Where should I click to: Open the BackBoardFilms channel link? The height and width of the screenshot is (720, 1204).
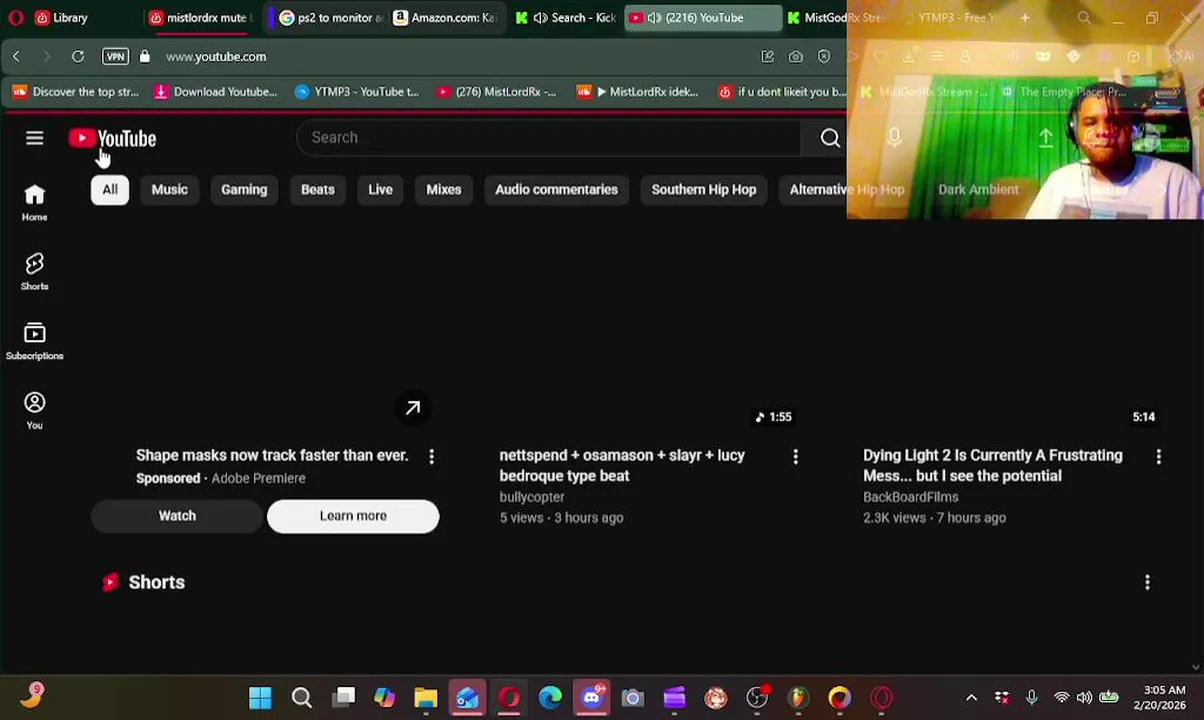pos(911,497)
